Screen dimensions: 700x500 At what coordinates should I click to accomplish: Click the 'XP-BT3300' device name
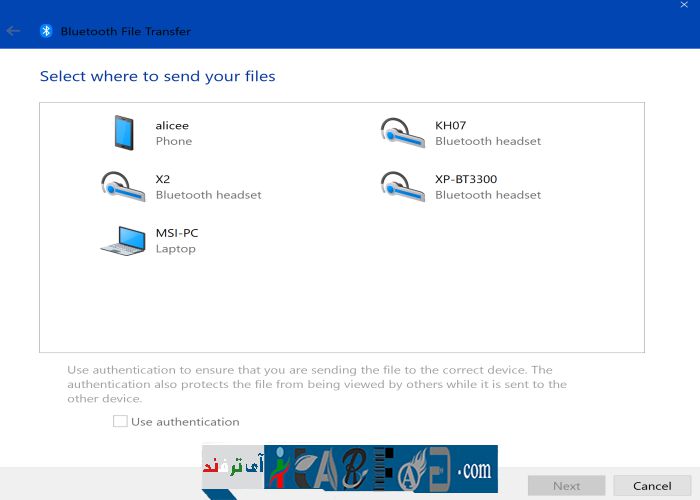[466, 179]
